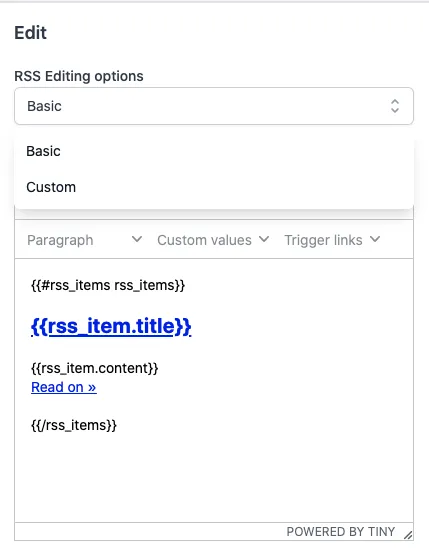429x554 pixels.
Task: Click the RSS Editing options label
Action: [x=79, y=76]
